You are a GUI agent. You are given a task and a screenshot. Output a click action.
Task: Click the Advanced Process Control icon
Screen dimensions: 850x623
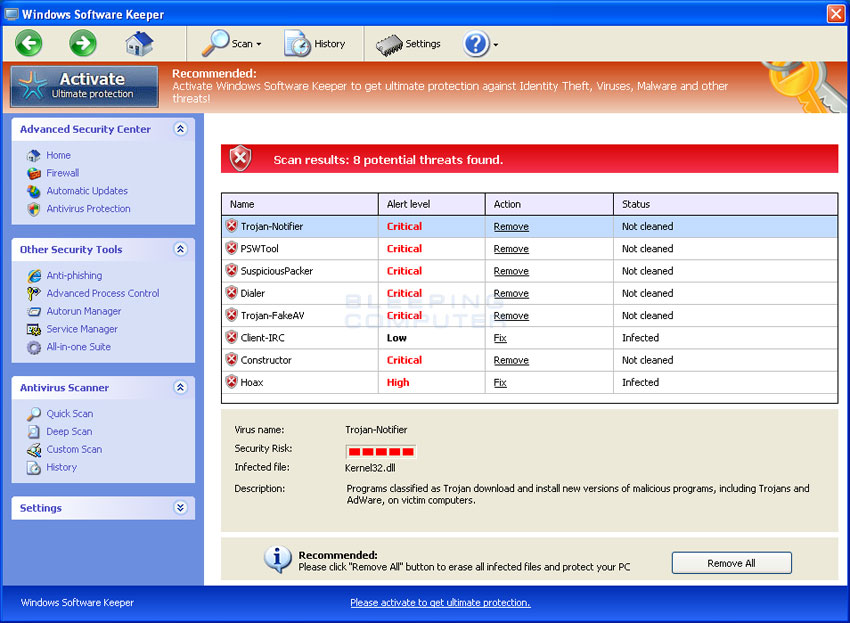click(34, 293)
